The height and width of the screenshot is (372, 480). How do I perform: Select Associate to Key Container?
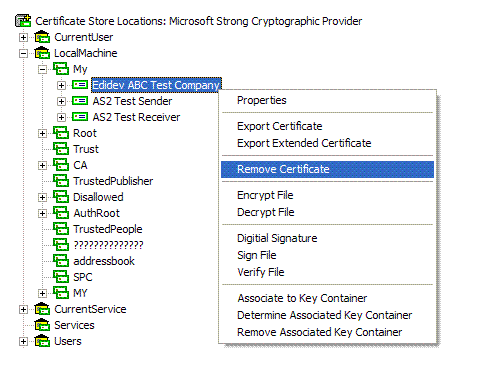coord(327,298)
